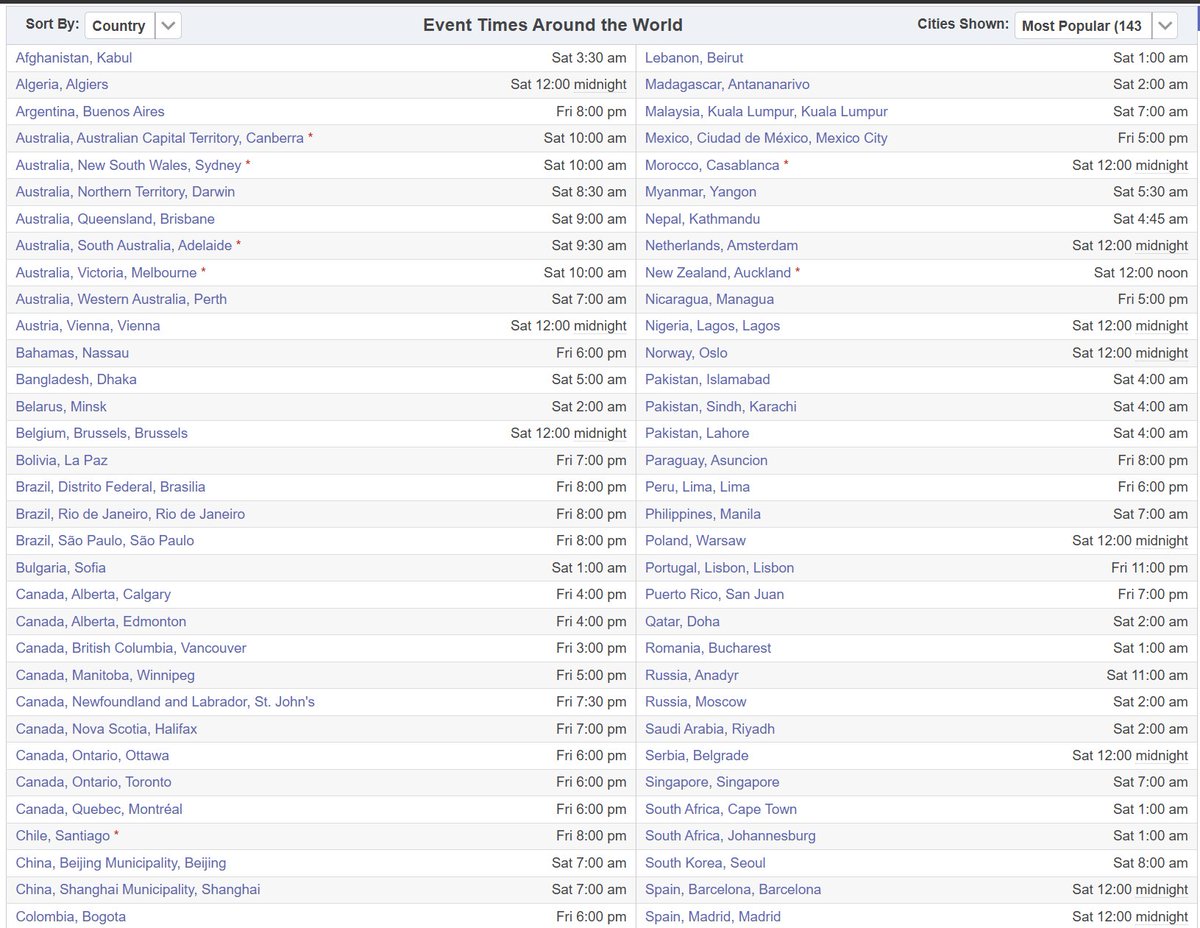Open the Austria, Vienna link

[88, 326]
